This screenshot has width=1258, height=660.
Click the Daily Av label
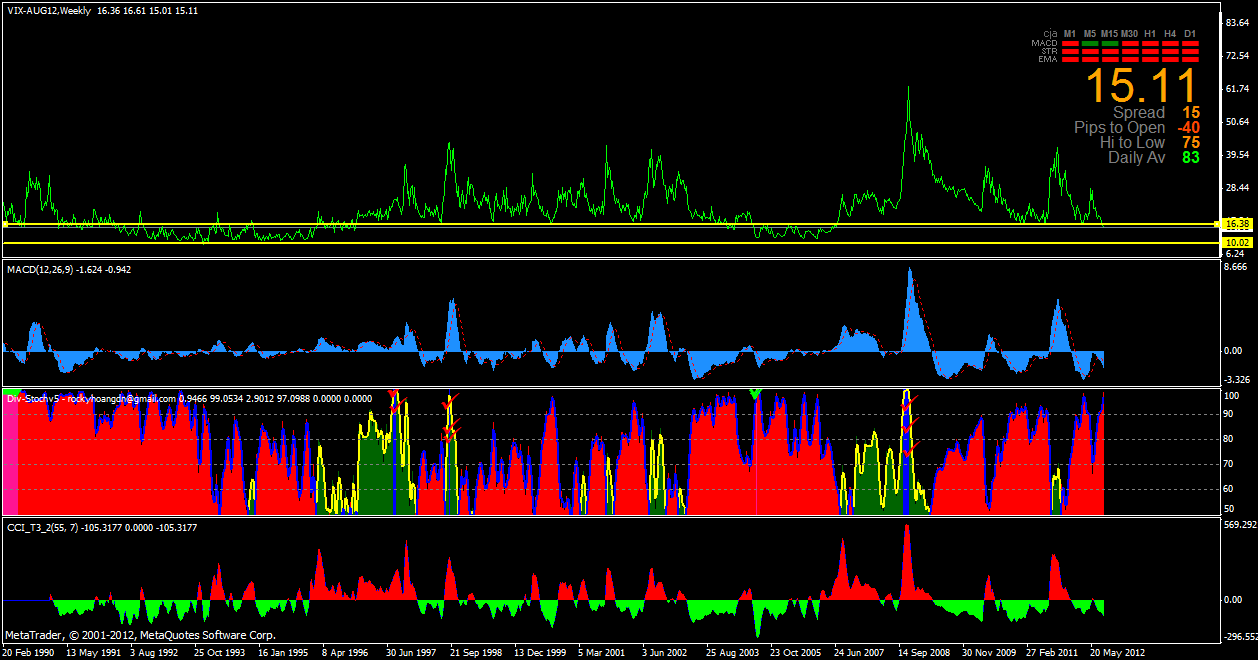click(1137, 157)
